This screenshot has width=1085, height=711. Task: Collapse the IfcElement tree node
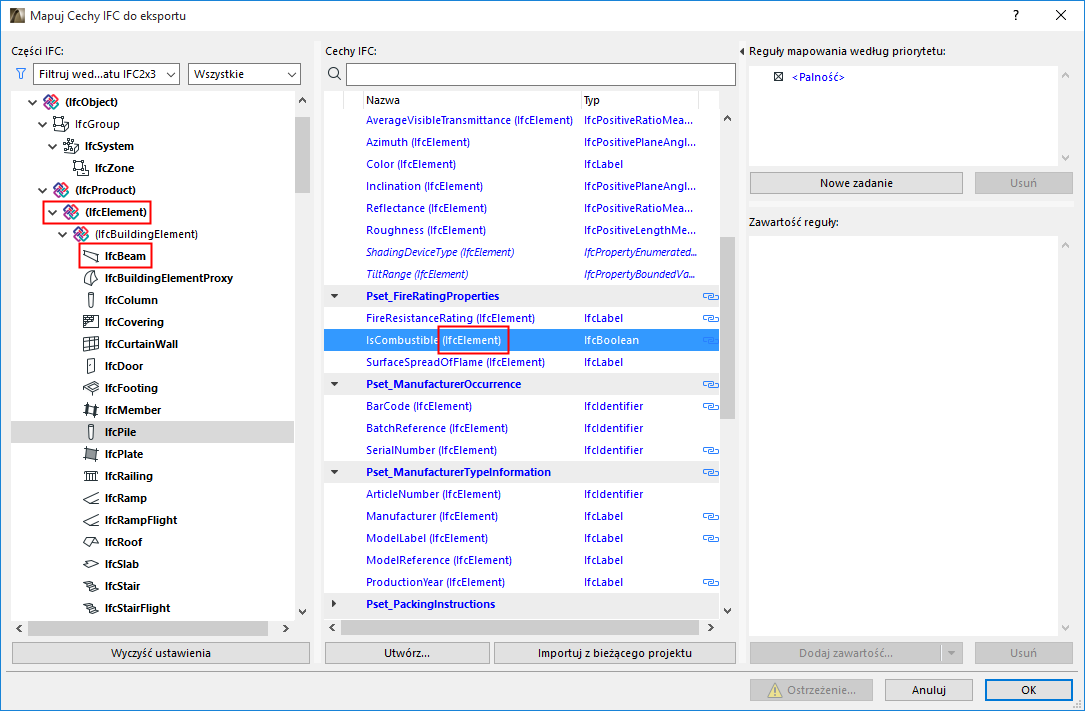pos(53,212)
